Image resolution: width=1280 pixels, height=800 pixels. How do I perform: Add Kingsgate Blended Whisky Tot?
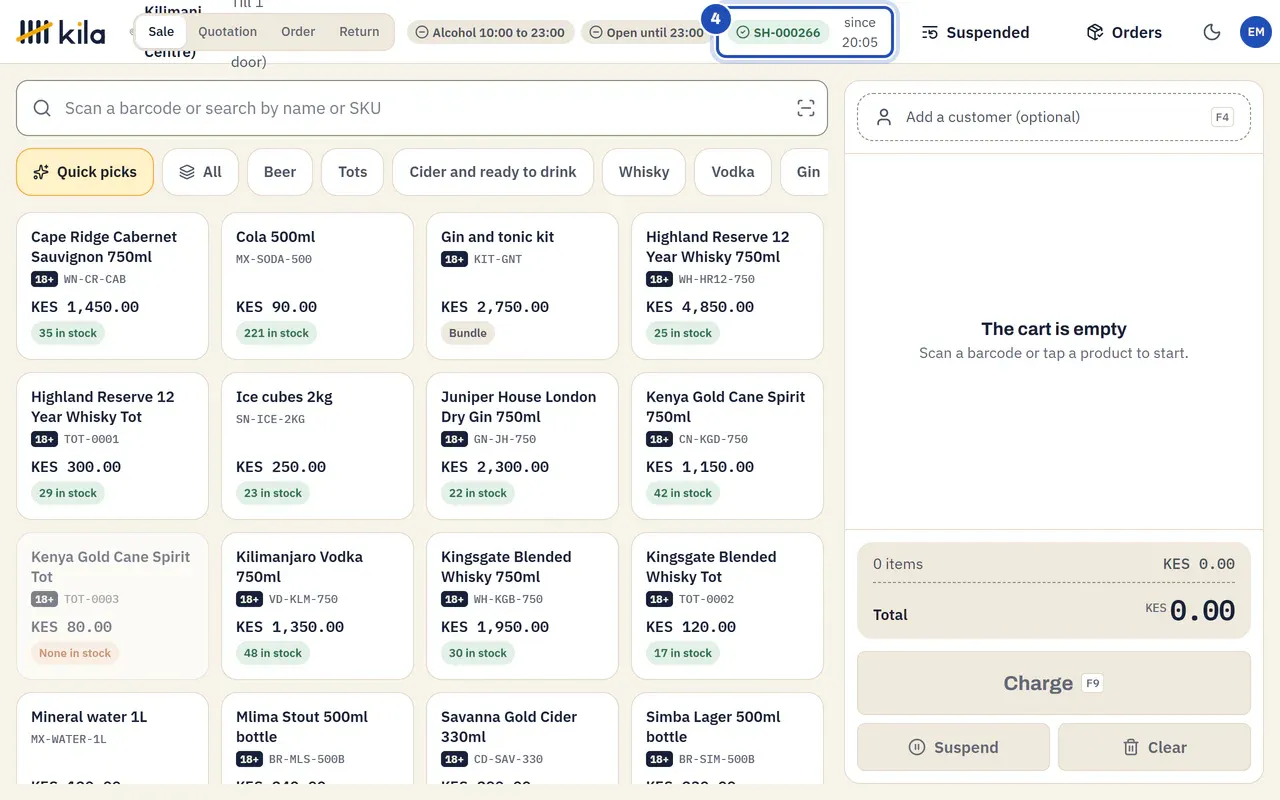pos(727,606)
